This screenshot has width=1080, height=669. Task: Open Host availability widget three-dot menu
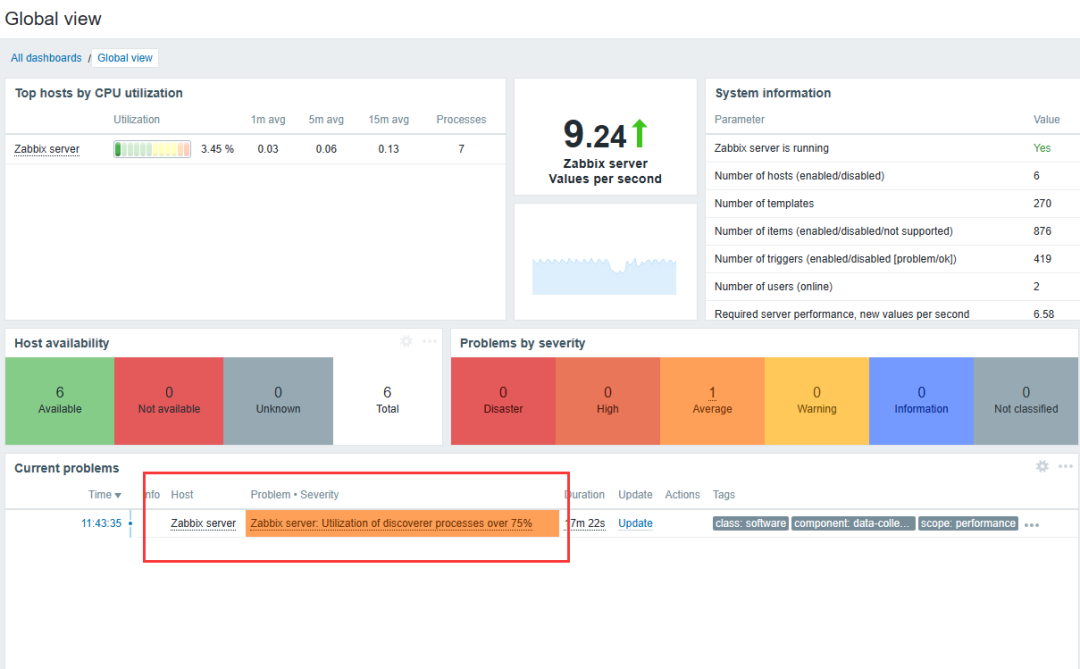429,341
